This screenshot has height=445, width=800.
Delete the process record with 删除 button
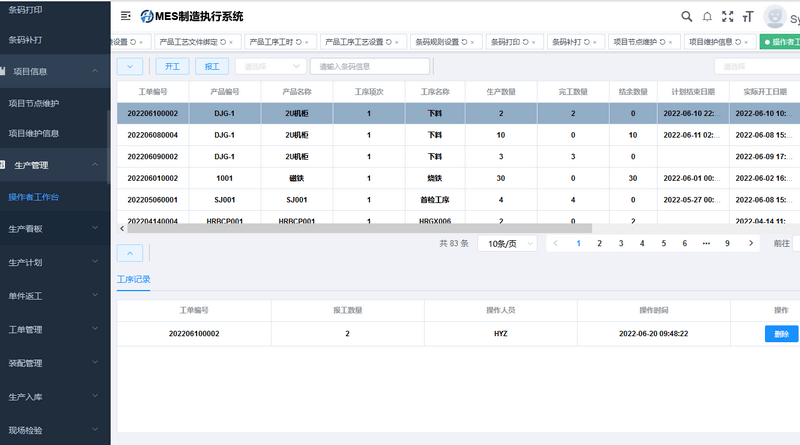781,334
